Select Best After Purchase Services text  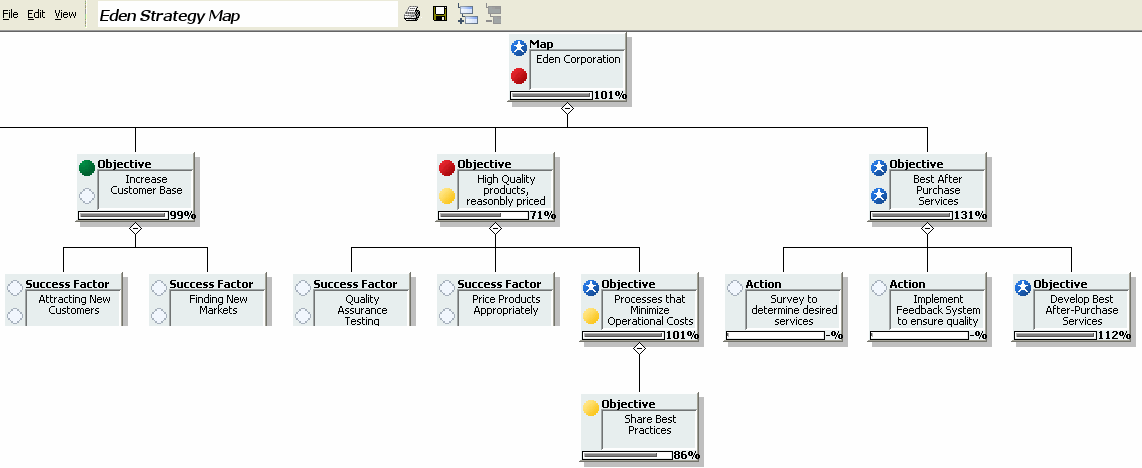point(938,190)
